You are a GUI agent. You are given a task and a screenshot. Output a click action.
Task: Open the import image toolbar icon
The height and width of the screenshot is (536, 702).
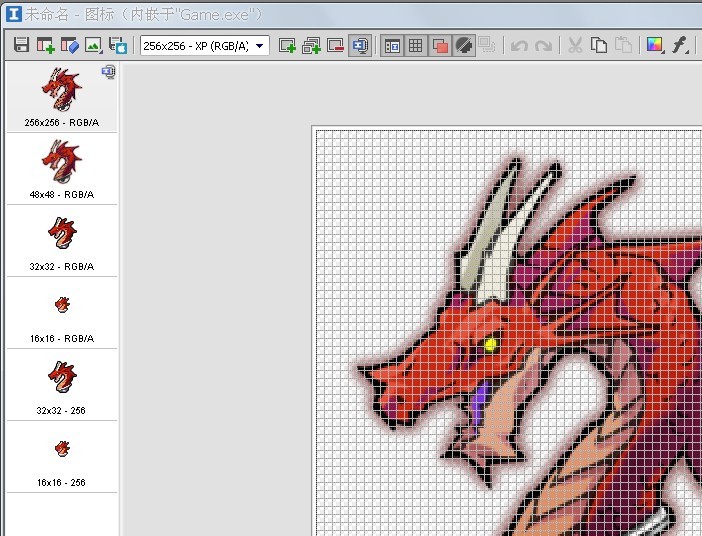click(x=94, y=45)
